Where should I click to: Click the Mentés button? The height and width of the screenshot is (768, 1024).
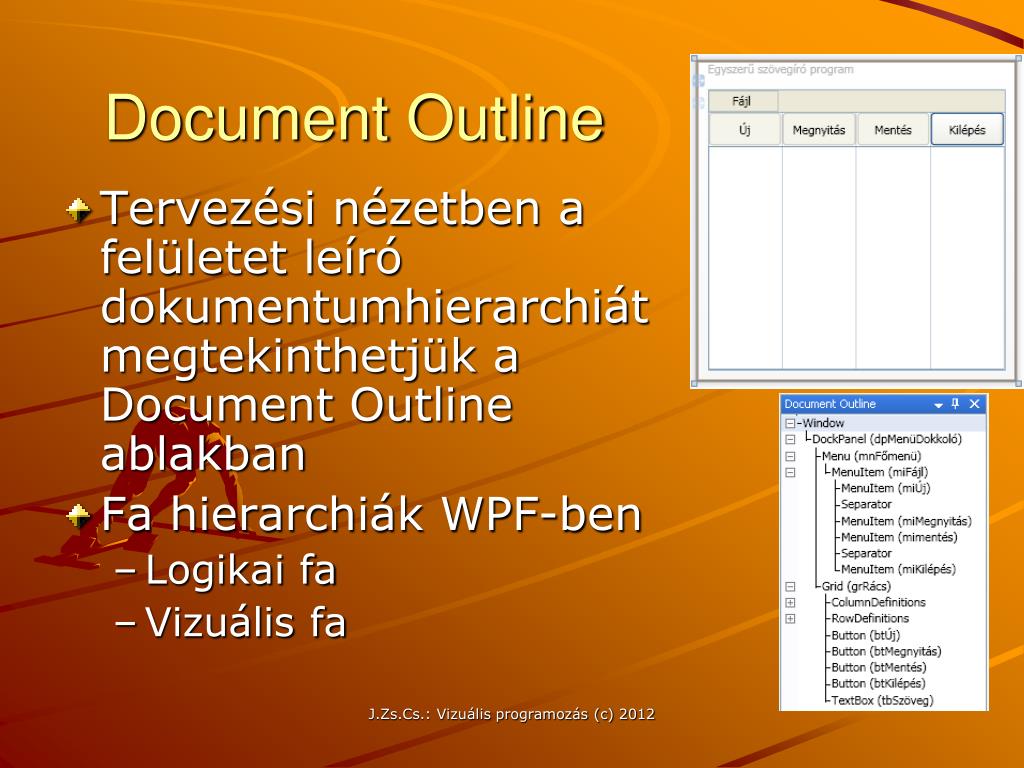pos(893,129)
